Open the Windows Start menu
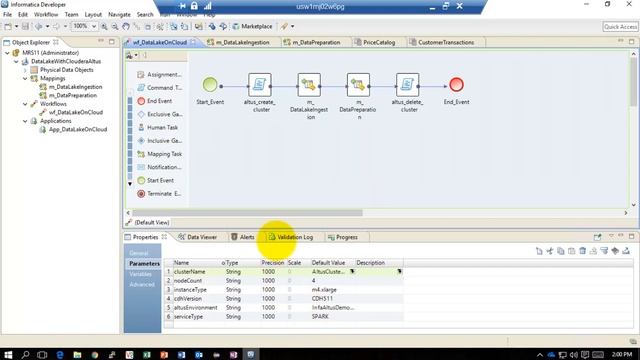Viewport: 640px width, 360px height. [8, 355]
